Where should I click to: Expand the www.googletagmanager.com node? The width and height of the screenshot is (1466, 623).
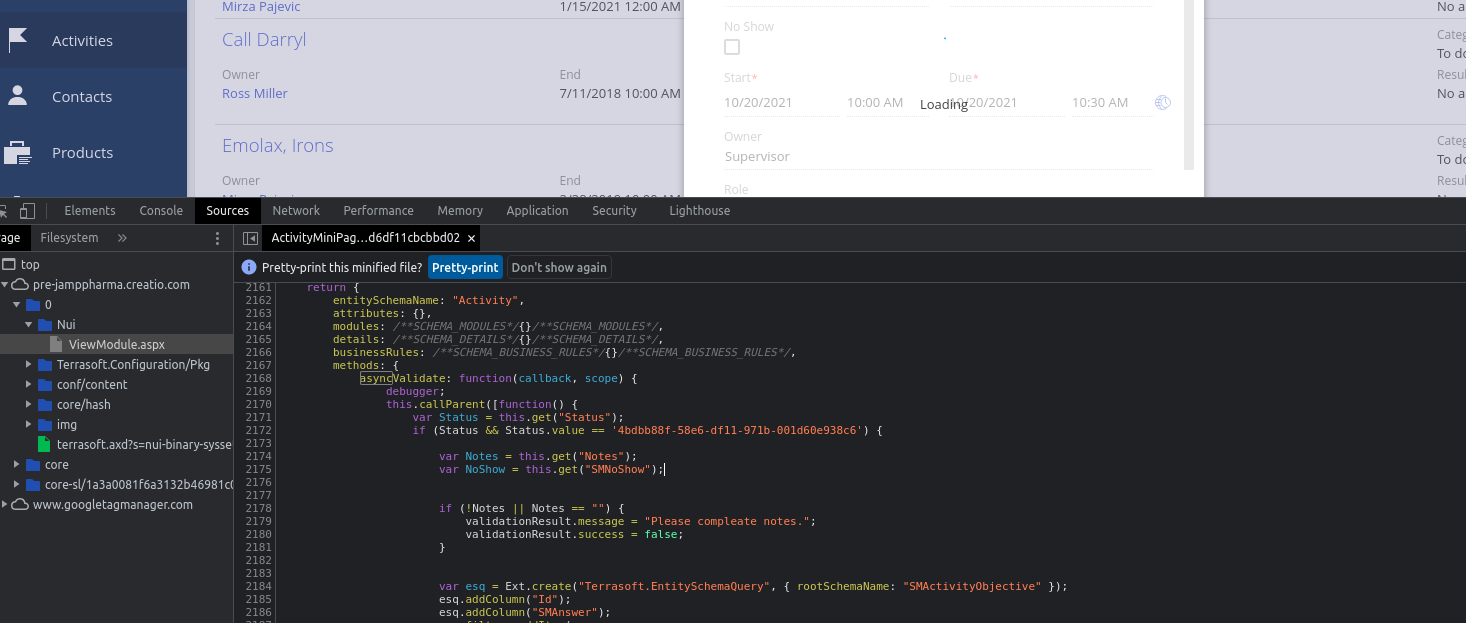click(5, 504)
